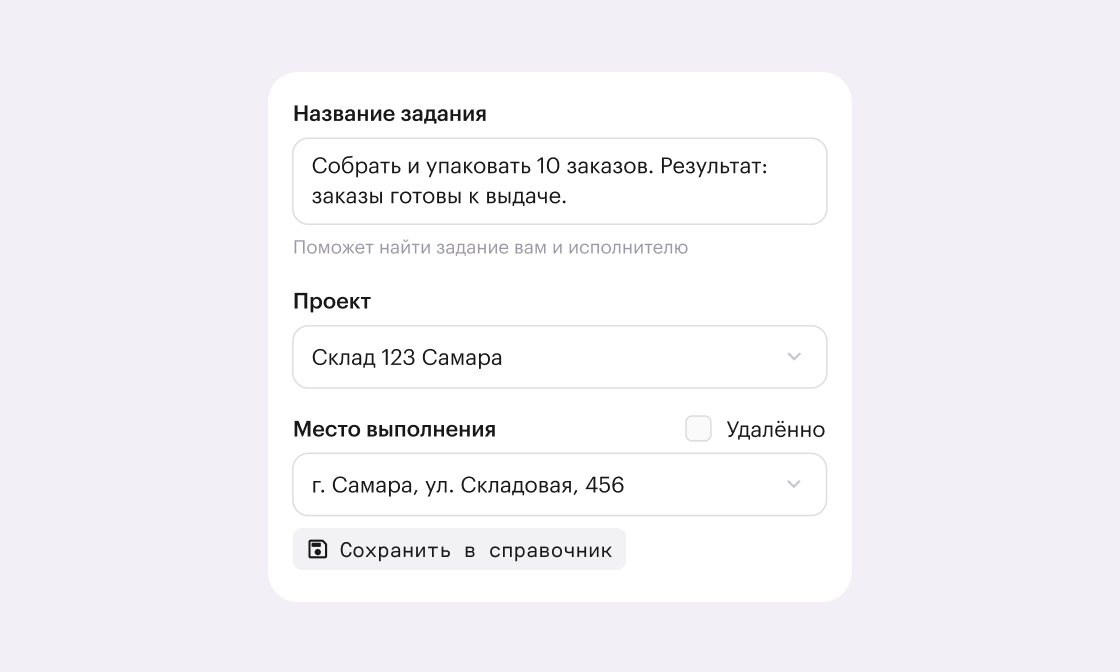1120x672 pixels.
Task: Click the Название задания field heading
Action: coord(390,114)
